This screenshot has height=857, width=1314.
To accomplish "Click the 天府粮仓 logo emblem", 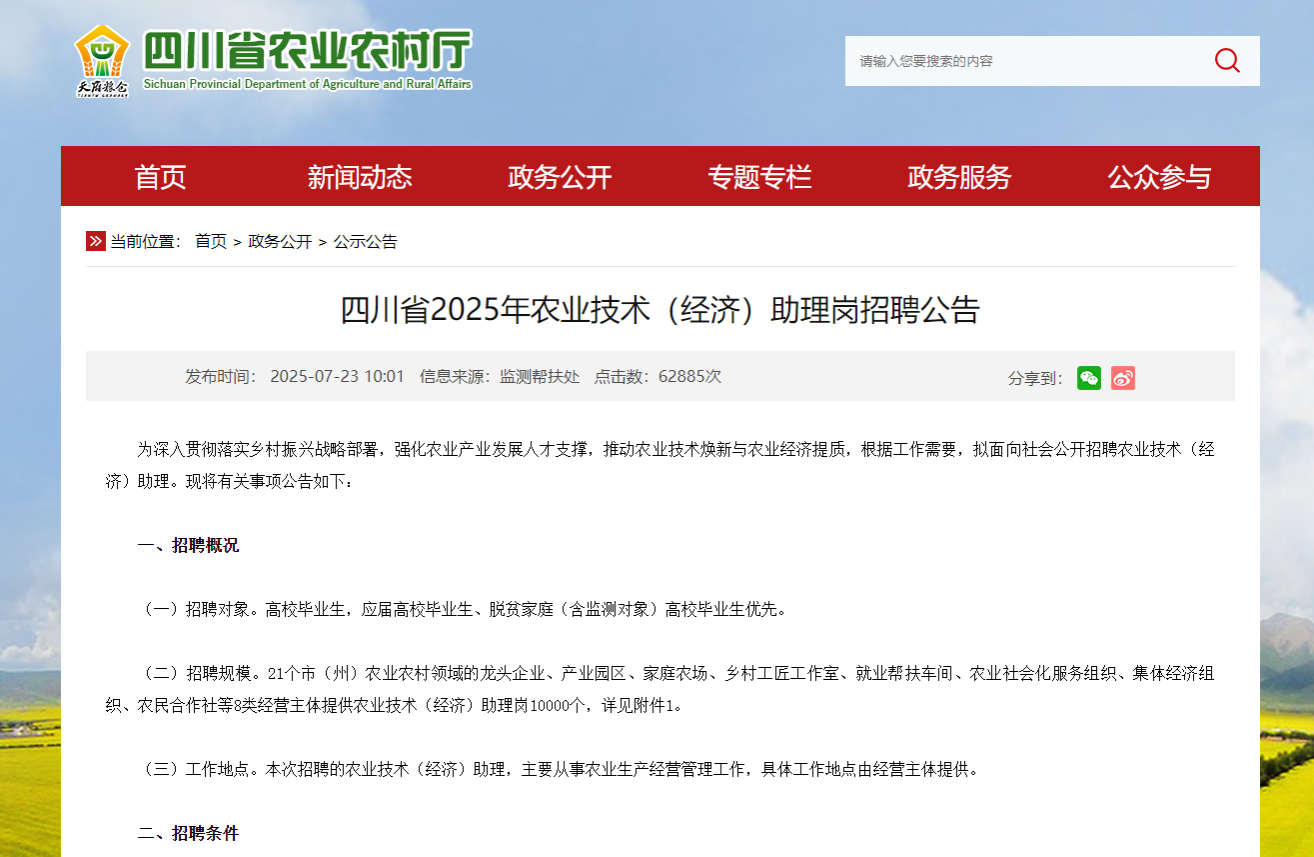I will click(102, 60).
